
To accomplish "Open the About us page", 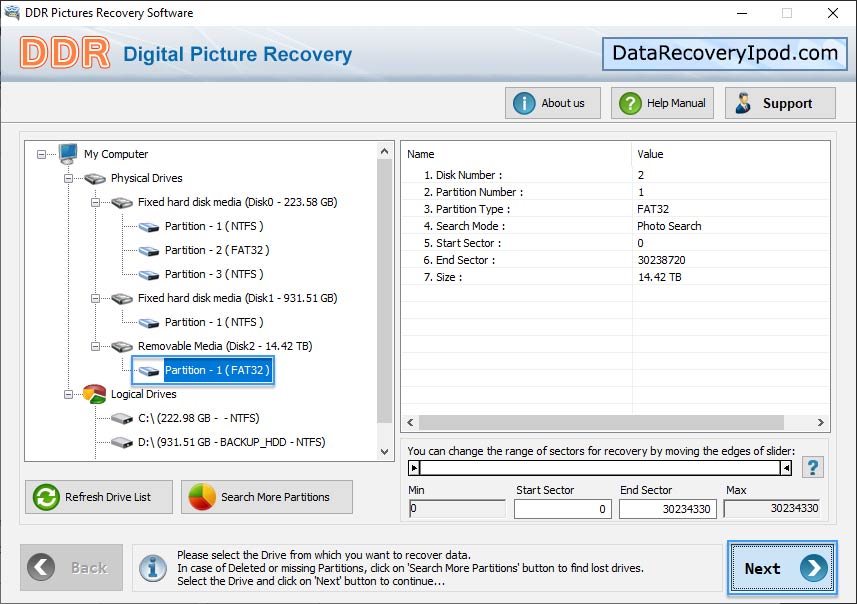I will click(x=553, y=103).
